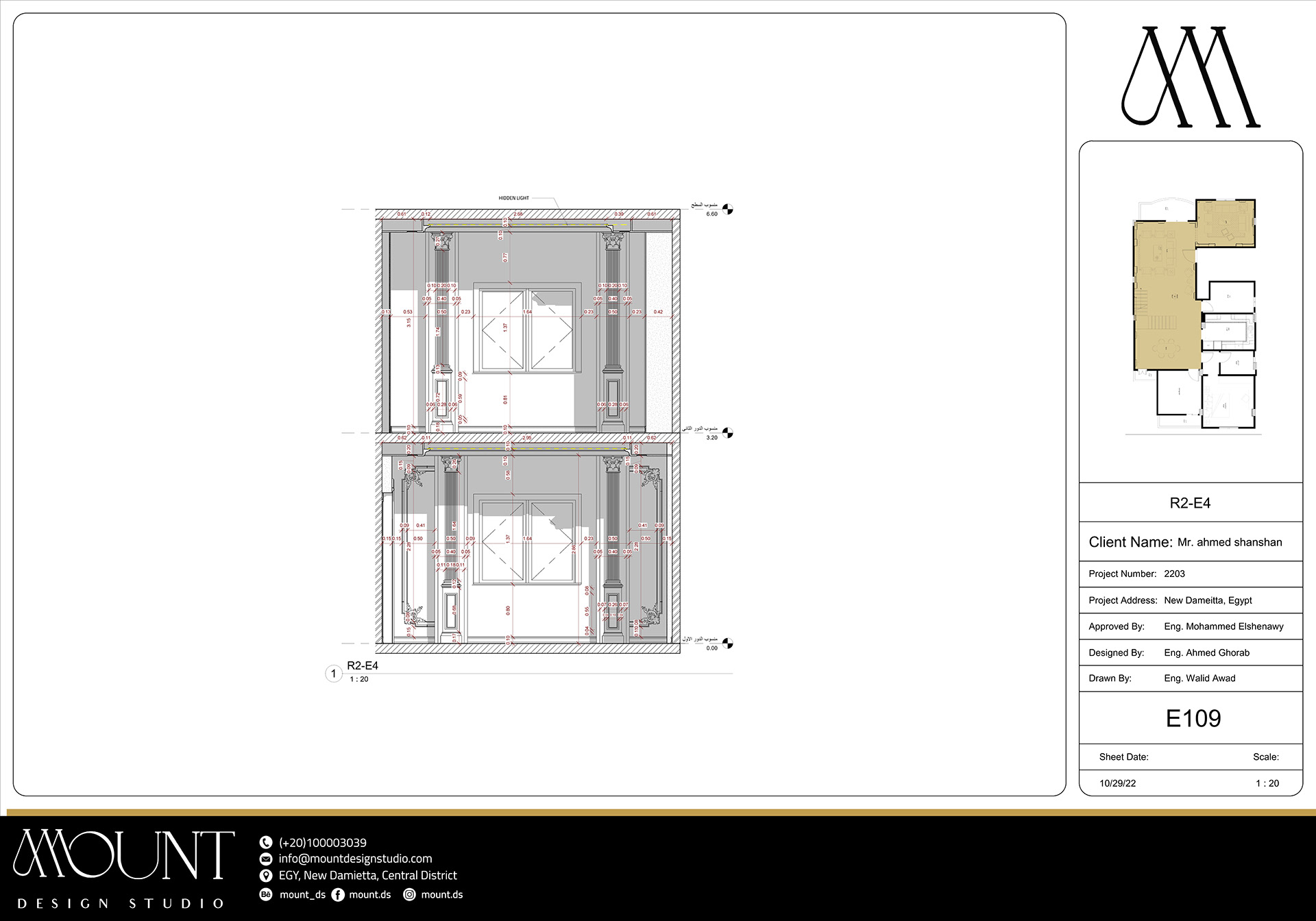Click project number 2203
Viewport: 1316px width, 921px height.
click(x=1174, y=574)
